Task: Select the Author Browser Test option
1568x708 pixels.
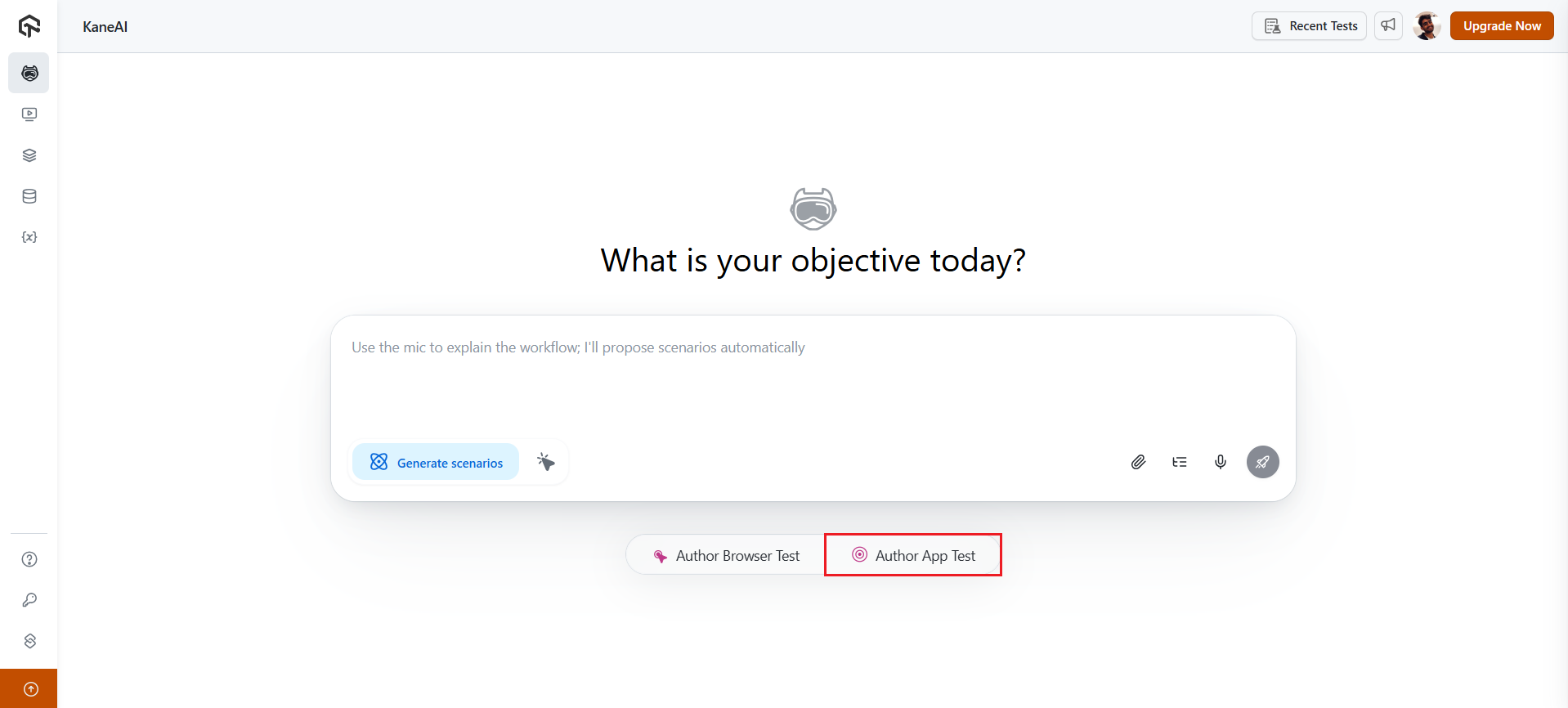Action: 726,556
